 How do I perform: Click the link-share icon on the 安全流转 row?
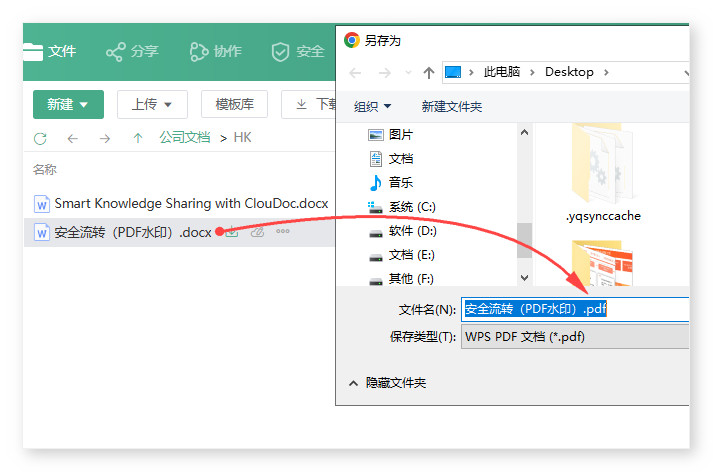[x=257, y=232]
